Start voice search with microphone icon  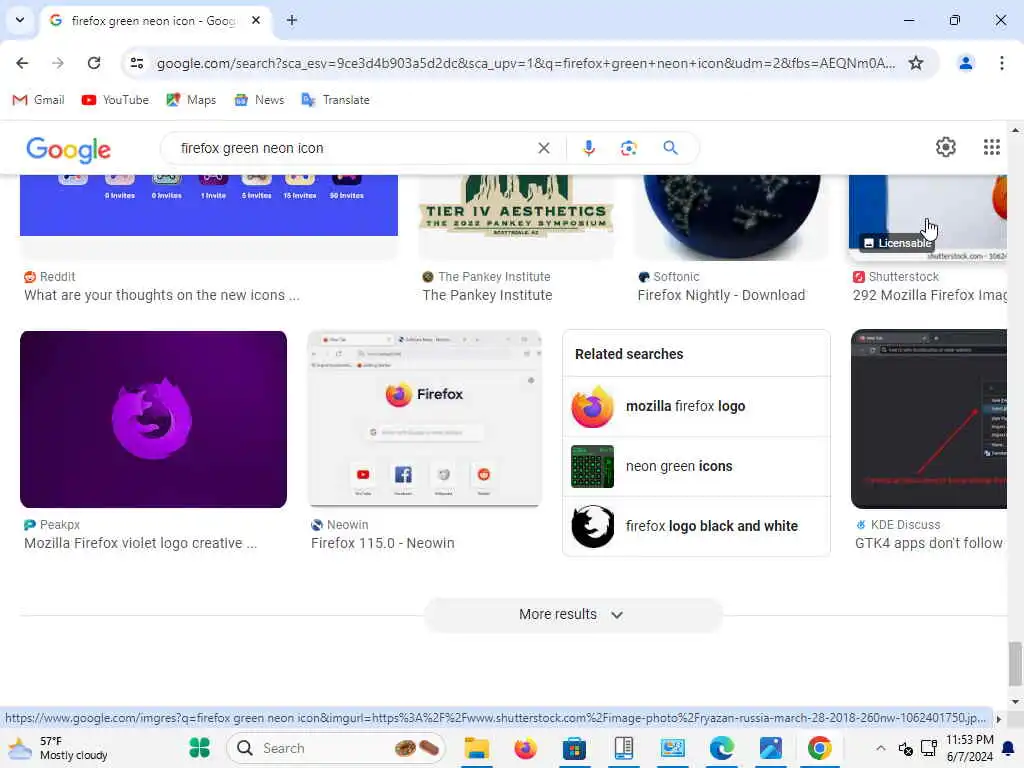(x=588, y=148)
